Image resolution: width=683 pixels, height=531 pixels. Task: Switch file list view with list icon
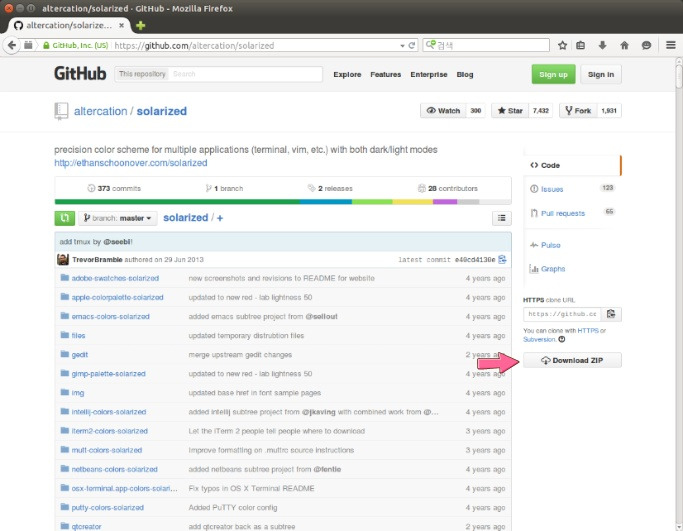[502, 218]
